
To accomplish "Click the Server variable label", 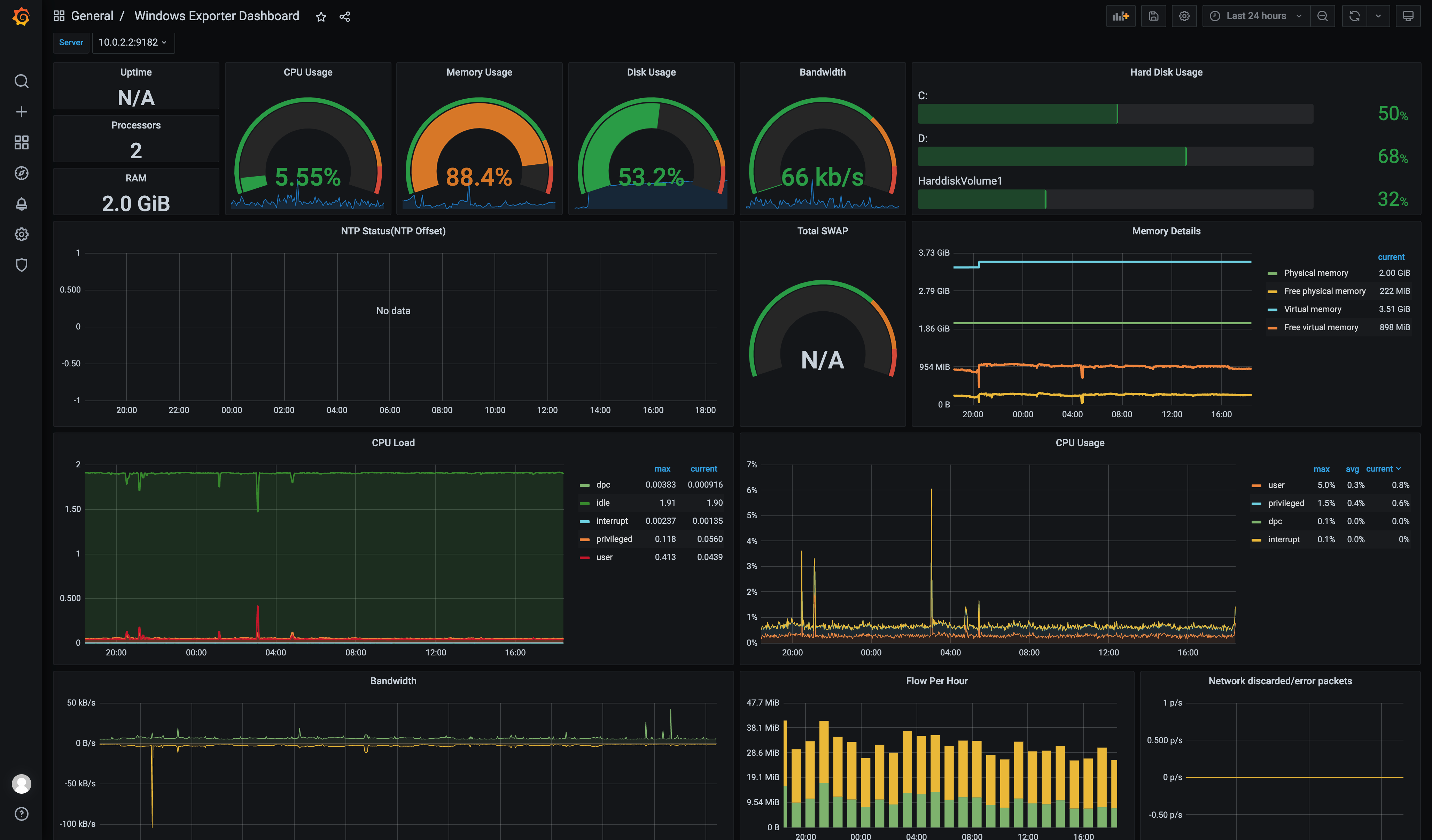I will click(71, 42).
